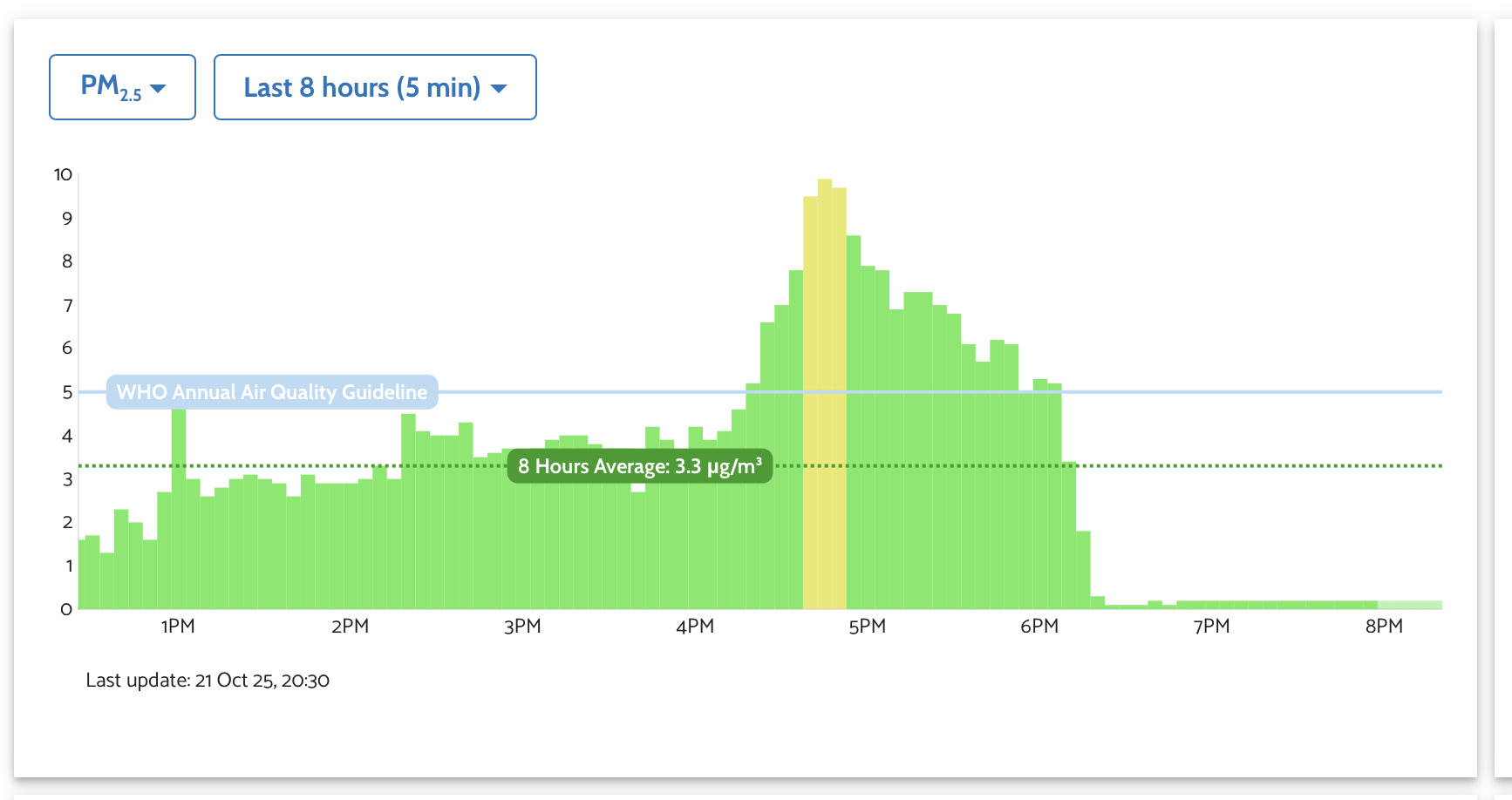Viewport: 1512px width, 800px height.
Task: Select the tallest yellow peak bar
Action: (x=824, y=392)
